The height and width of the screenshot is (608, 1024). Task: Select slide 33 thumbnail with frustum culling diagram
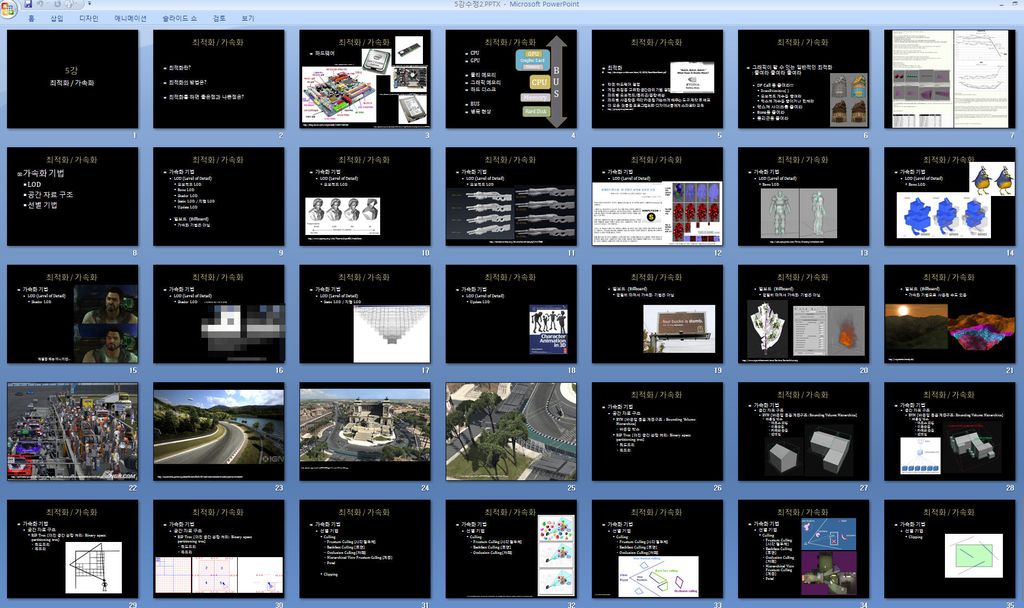click(658, 549)
